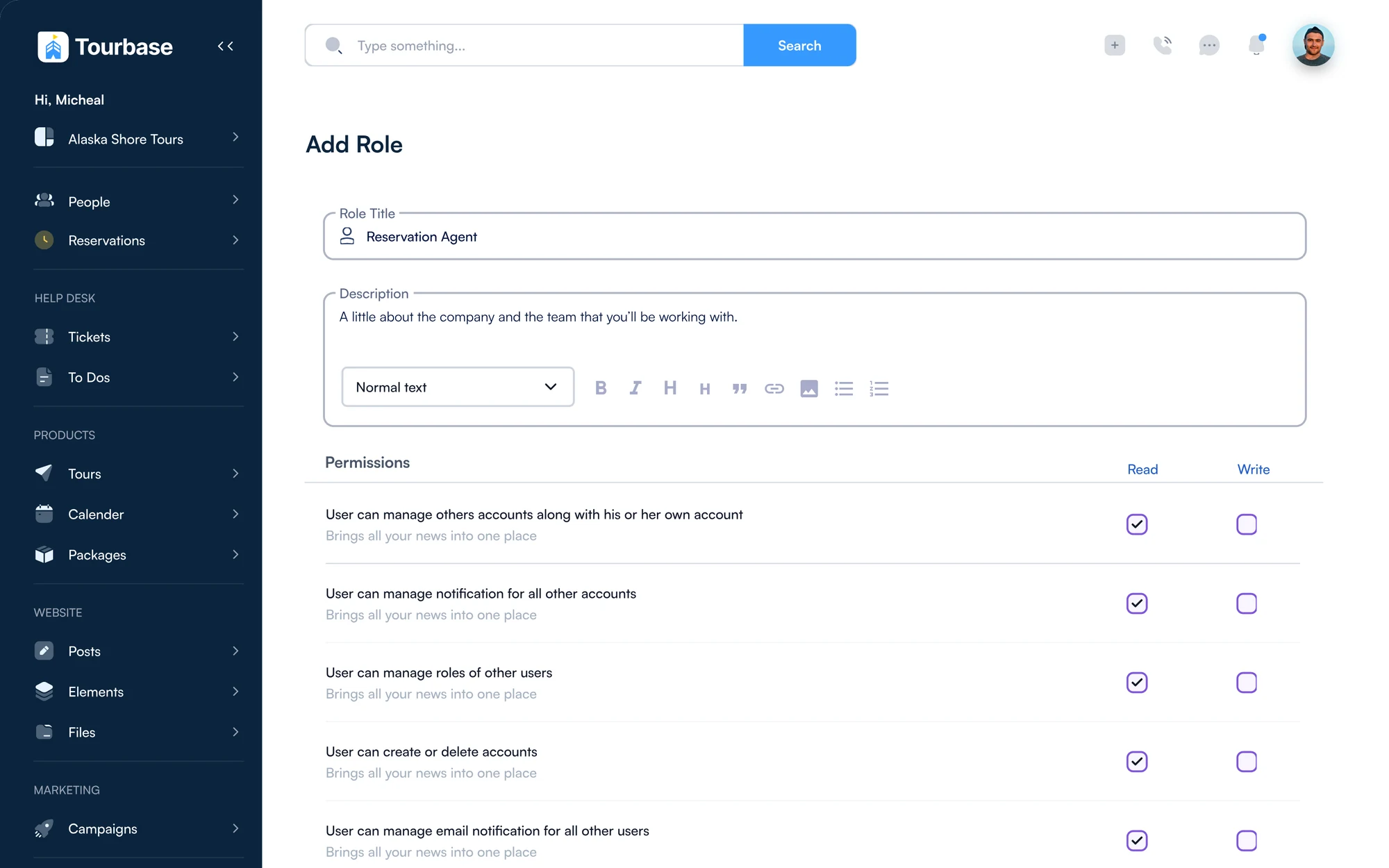Screen dimensions: 1389x868
Task: Collapse the sidebar with the double-chevron icon
Action: click(x=225, y=46)
